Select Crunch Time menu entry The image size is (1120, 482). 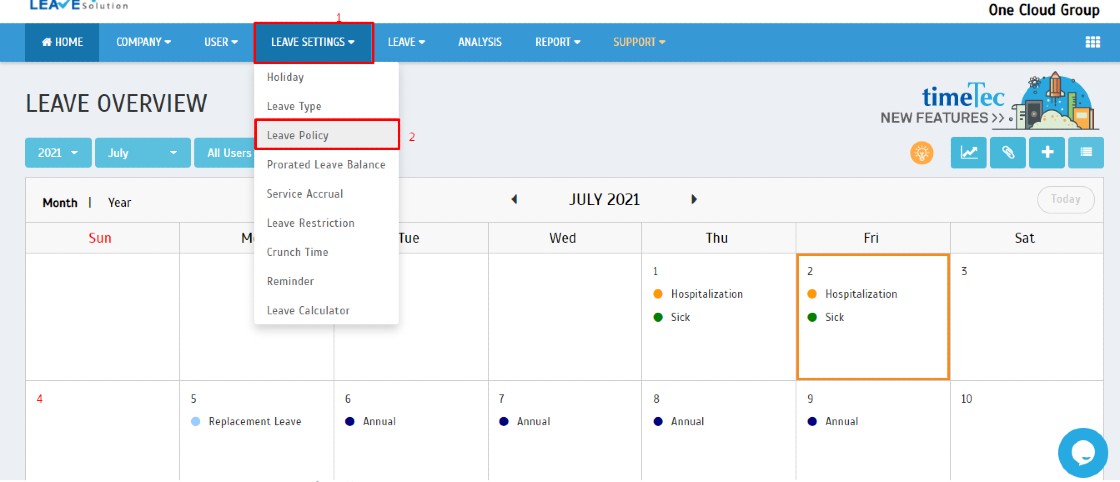326,252
